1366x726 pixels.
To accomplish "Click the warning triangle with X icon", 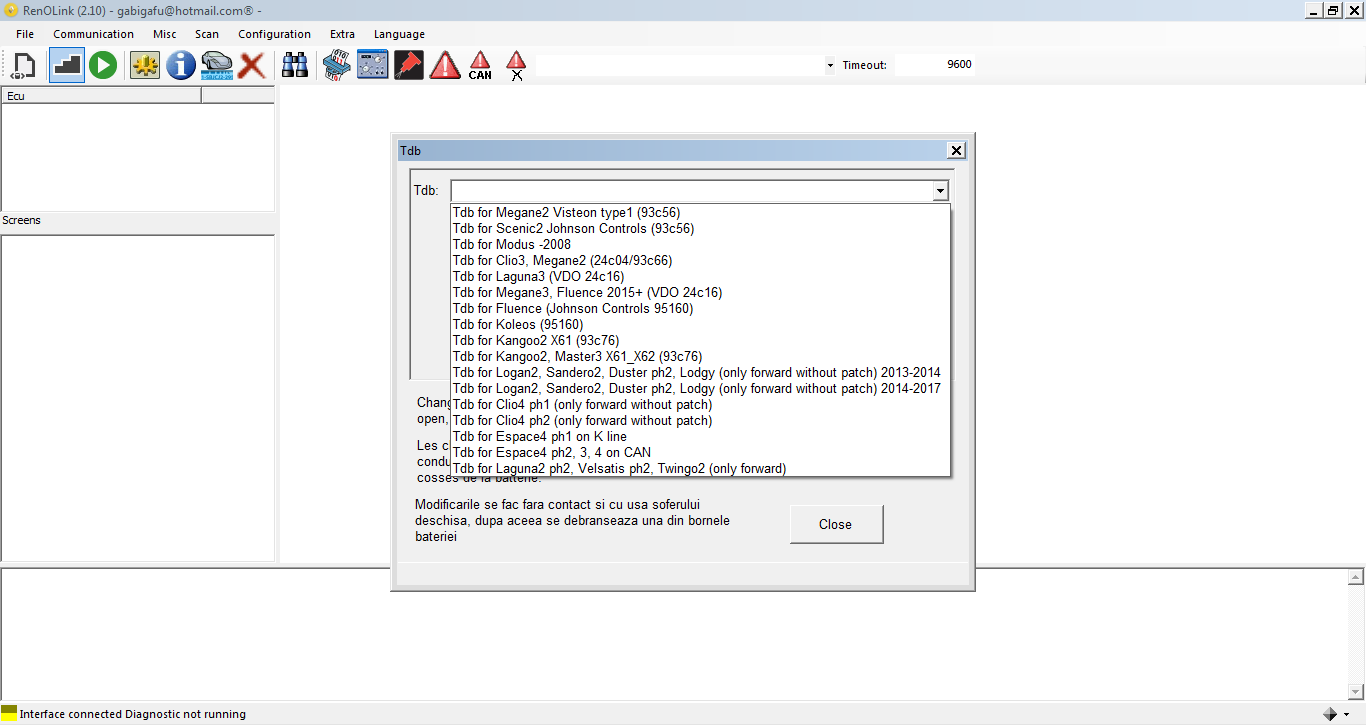I will click(516, 66).
